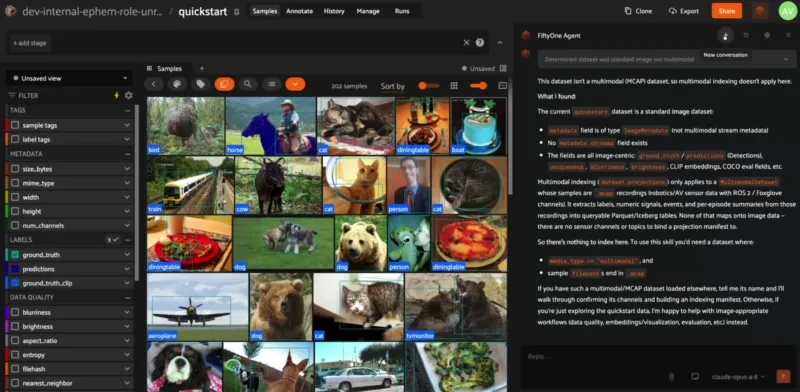Open the Sort by control
This screenshot has width=800, height=392.
tap(392, 86)
